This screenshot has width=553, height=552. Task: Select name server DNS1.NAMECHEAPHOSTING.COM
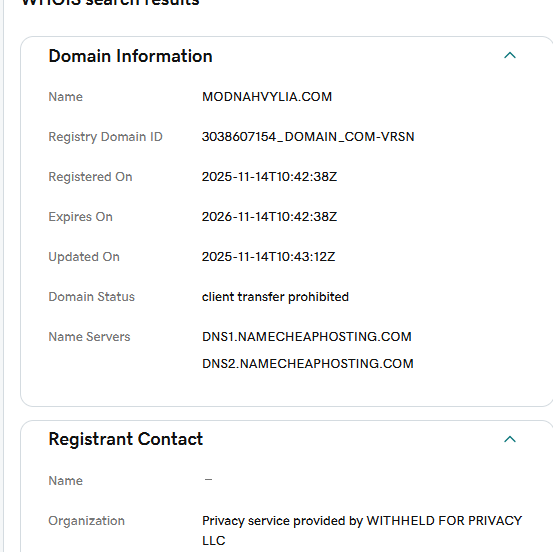click(x=307, y=337)
